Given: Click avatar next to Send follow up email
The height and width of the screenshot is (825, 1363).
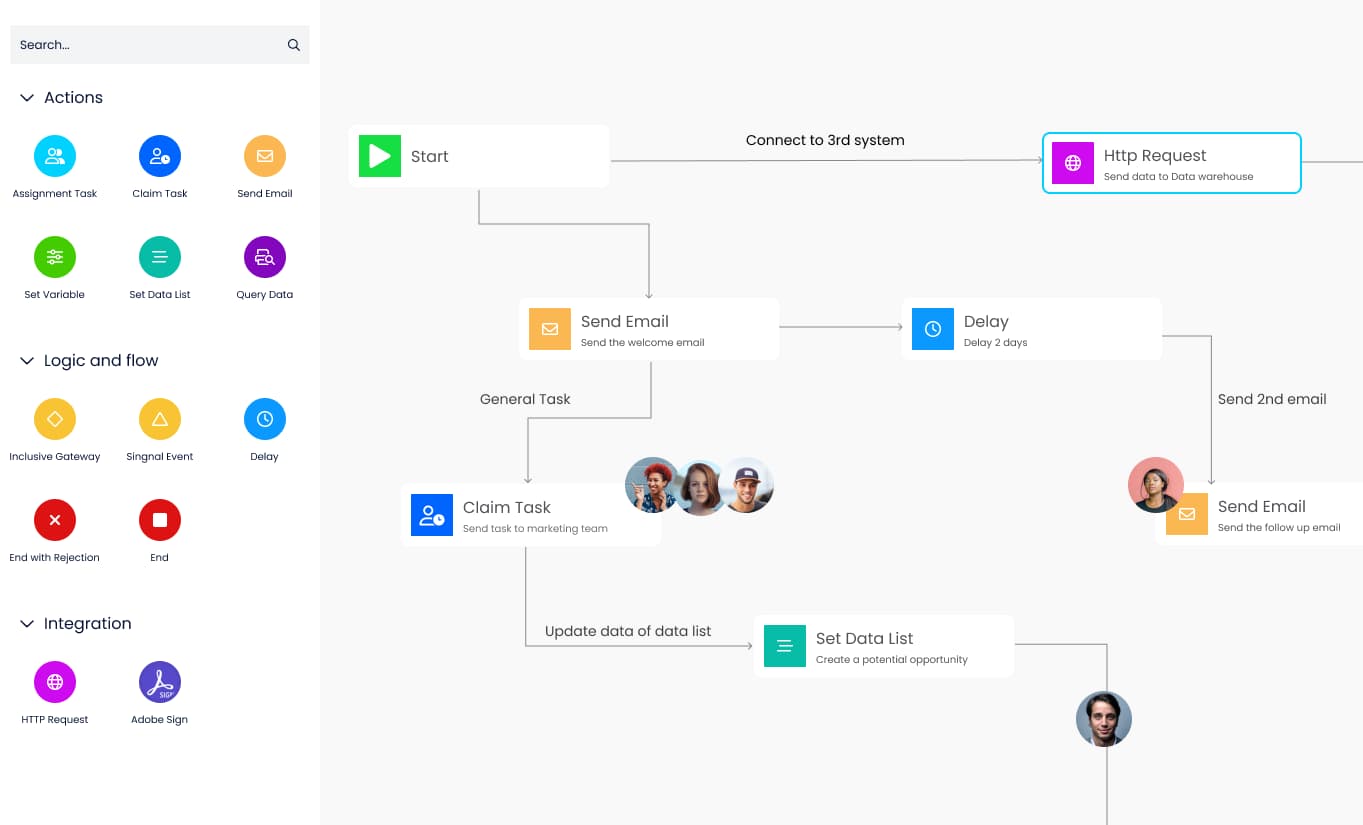Looking at the screenshot, I should 1155,484.
